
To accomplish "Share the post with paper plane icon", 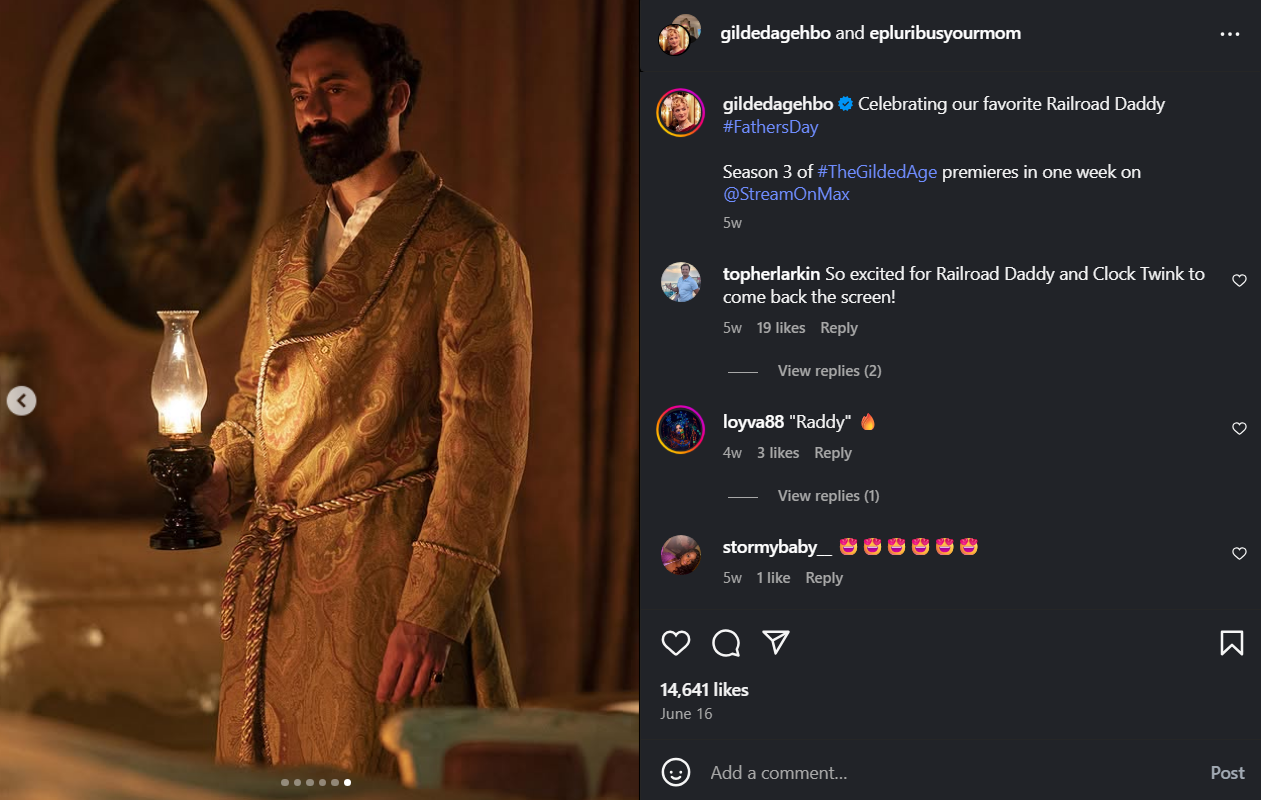I will click(777, 642).
